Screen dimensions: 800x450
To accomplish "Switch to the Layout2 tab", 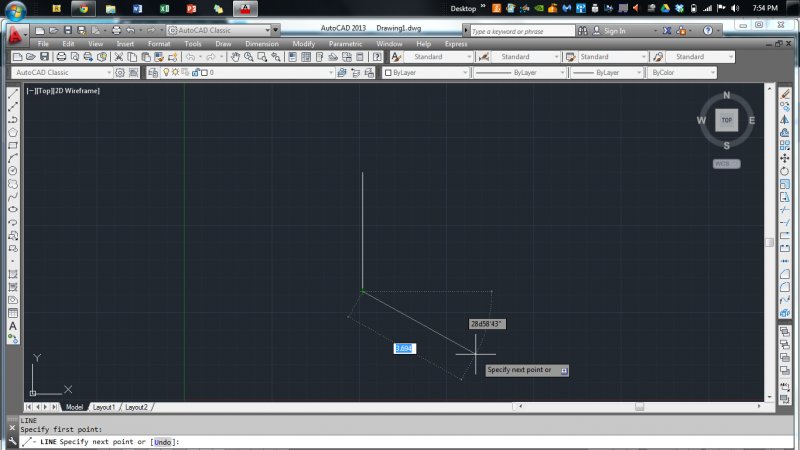I will [x=136, y=407].
